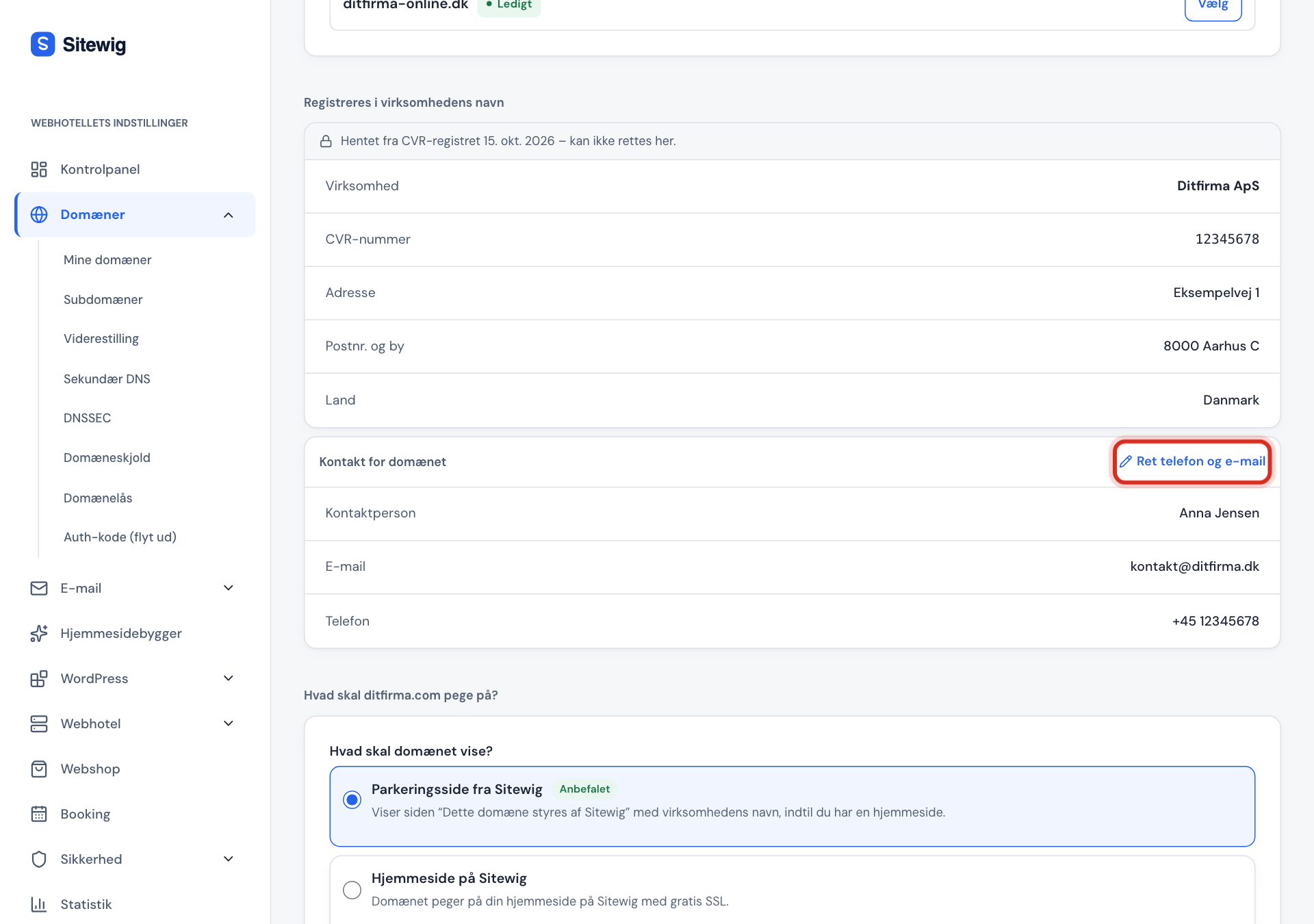Click the Statistik bar chart icon
The width and height of the screenshot is (1314, 924).
pyautogui.click(x=39, y=904)
